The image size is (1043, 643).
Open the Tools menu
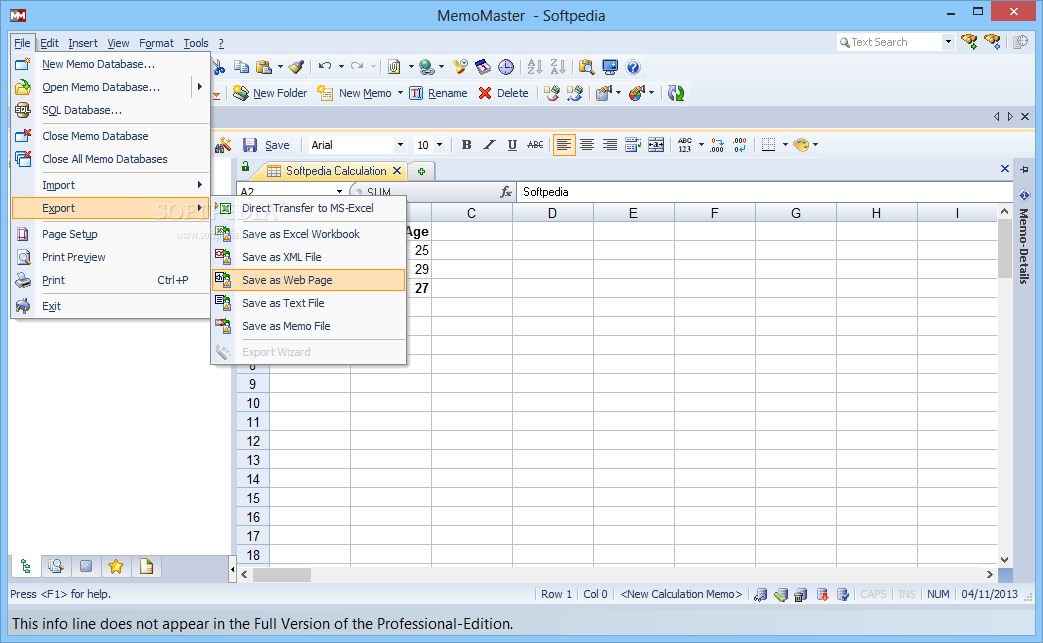coord(196,43)
